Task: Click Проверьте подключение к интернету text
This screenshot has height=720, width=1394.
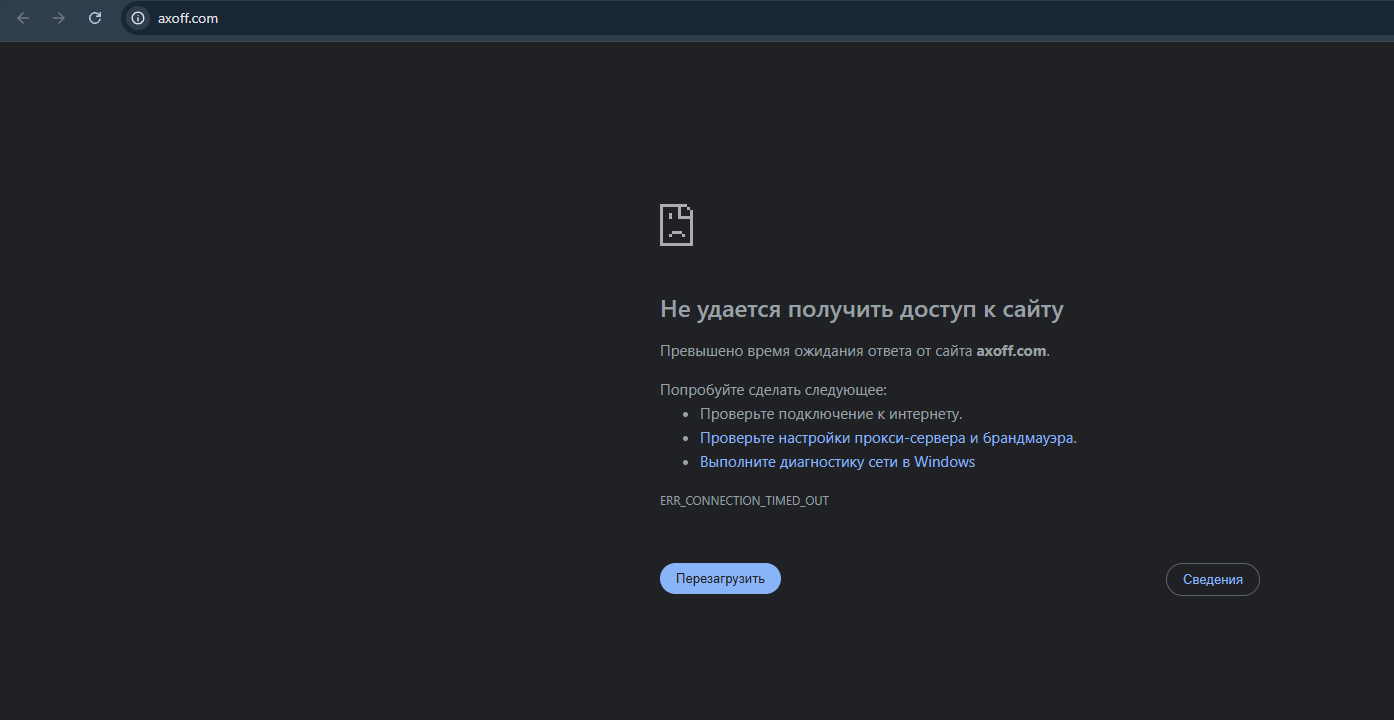Action: tap(831, 414)
